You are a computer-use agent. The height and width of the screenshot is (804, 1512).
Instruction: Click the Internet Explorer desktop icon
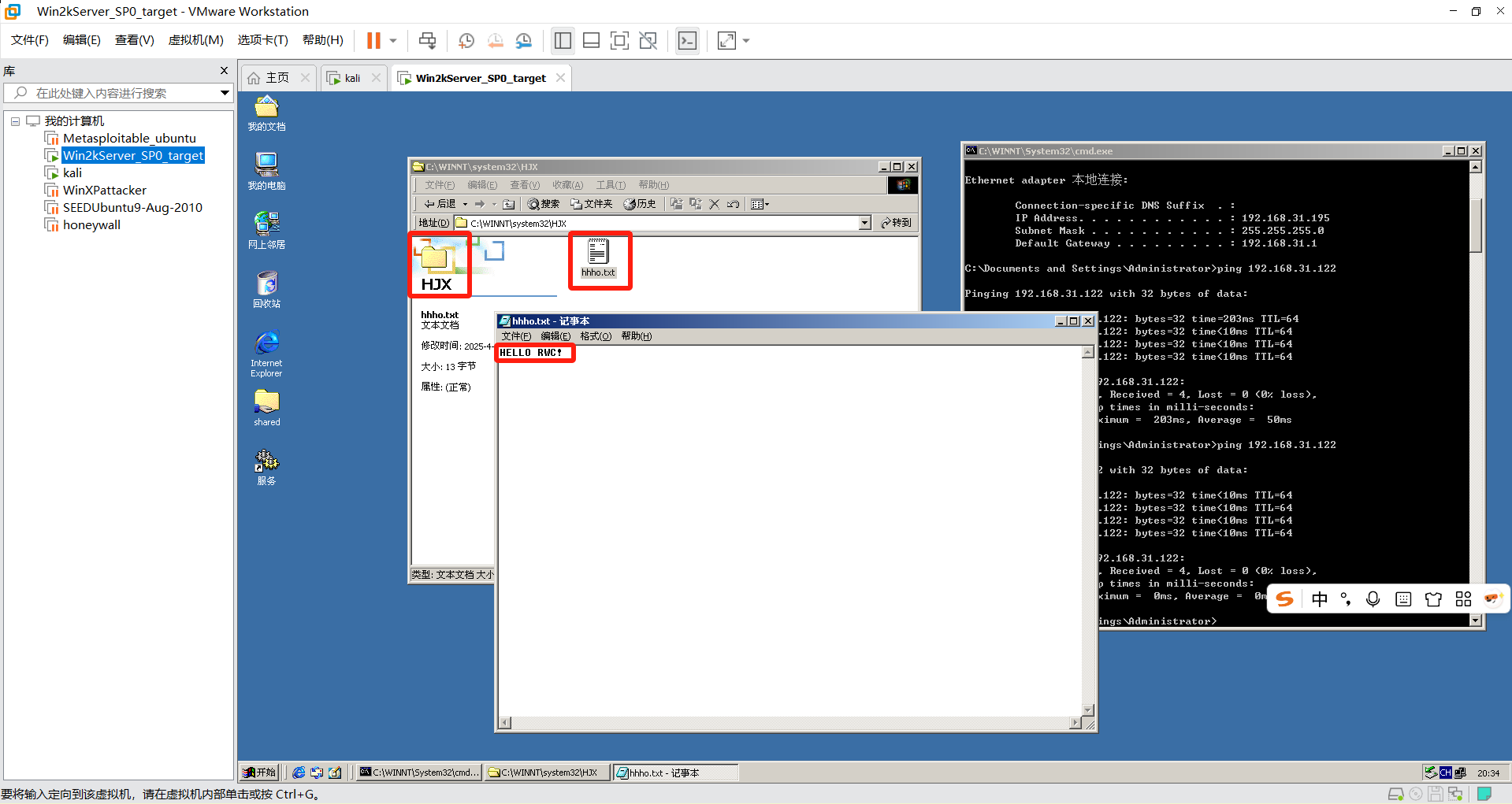point(266,353)
